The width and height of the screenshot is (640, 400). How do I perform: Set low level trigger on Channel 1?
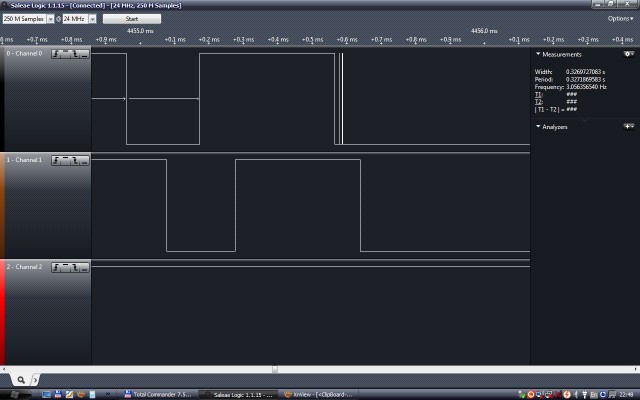pyautogui.click(x=84, y=160)
